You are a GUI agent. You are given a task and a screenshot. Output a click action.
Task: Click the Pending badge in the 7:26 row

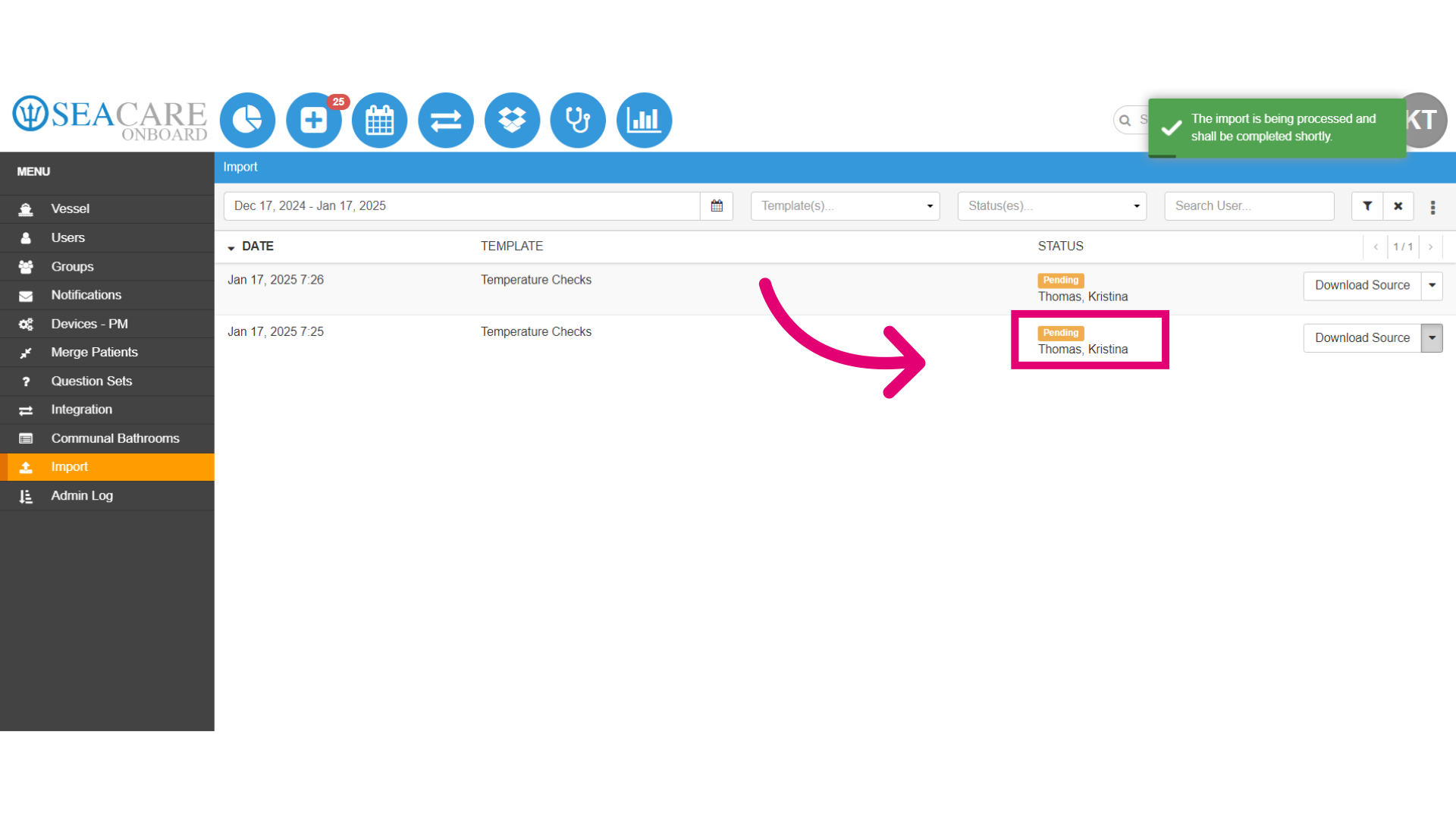[1060, 280]
